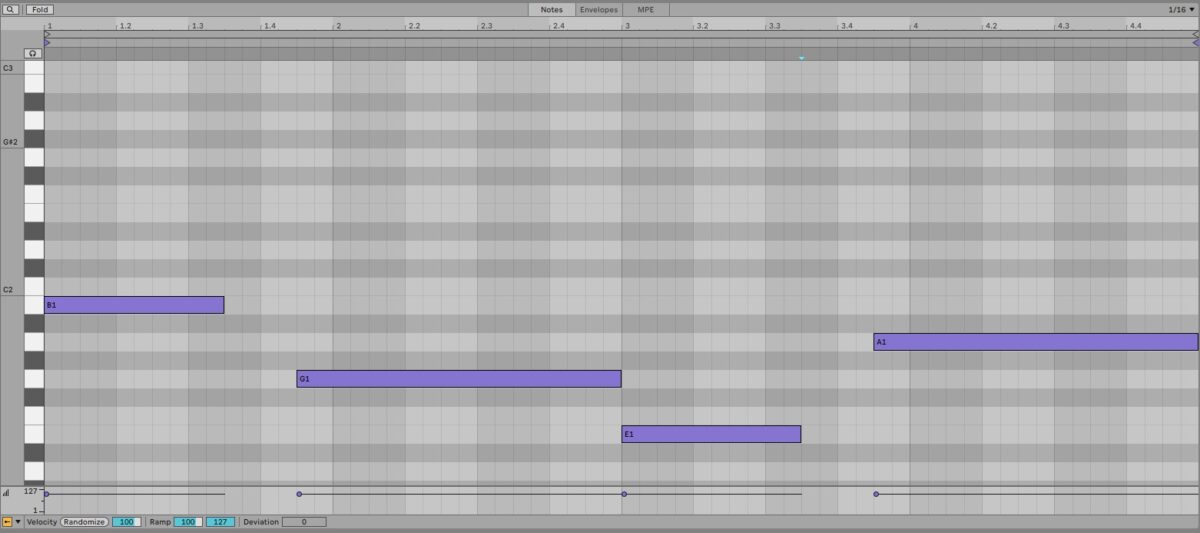Click the Deviation value field

pyautogui.click(x=303, y=522)
